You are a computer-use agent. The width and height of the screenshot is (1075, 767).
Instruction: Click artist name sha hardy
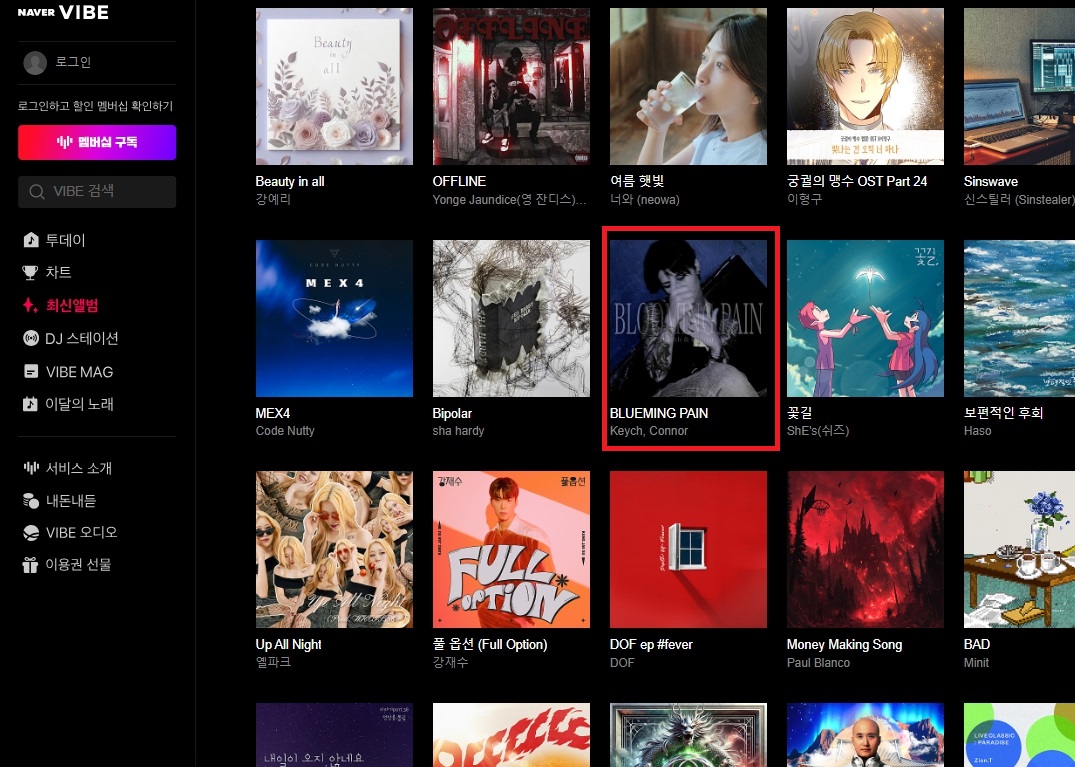(x=459, y=430)
